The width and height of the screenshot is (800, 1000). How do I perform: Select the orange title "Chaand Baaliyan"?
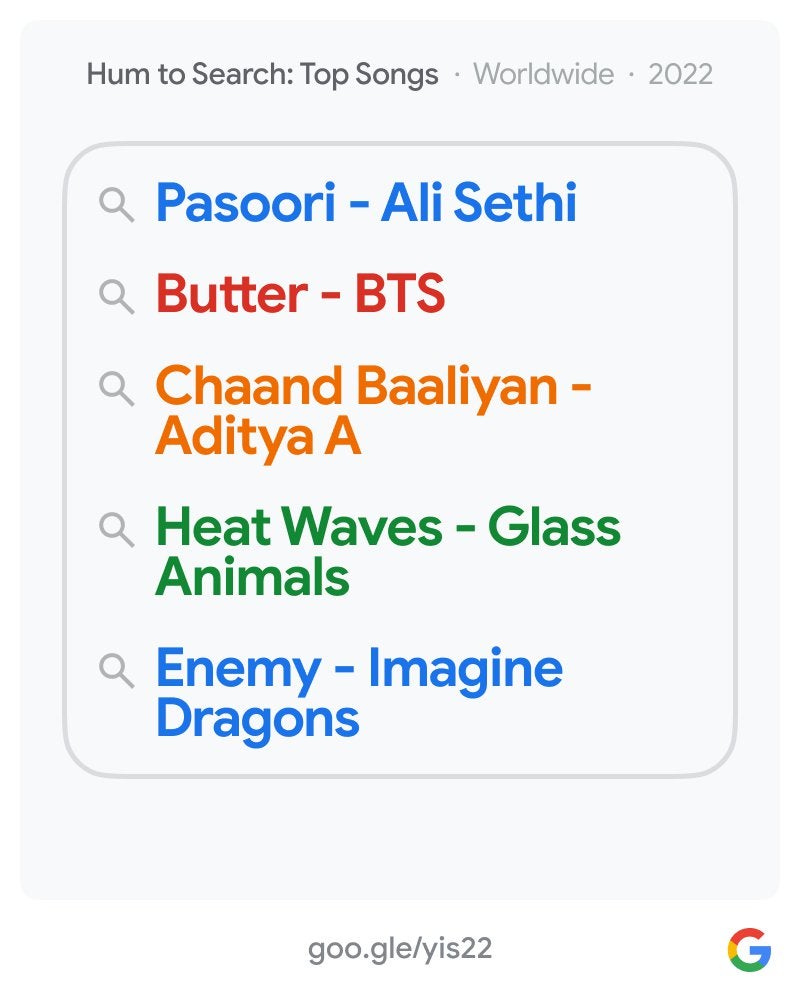coord(355,386)
